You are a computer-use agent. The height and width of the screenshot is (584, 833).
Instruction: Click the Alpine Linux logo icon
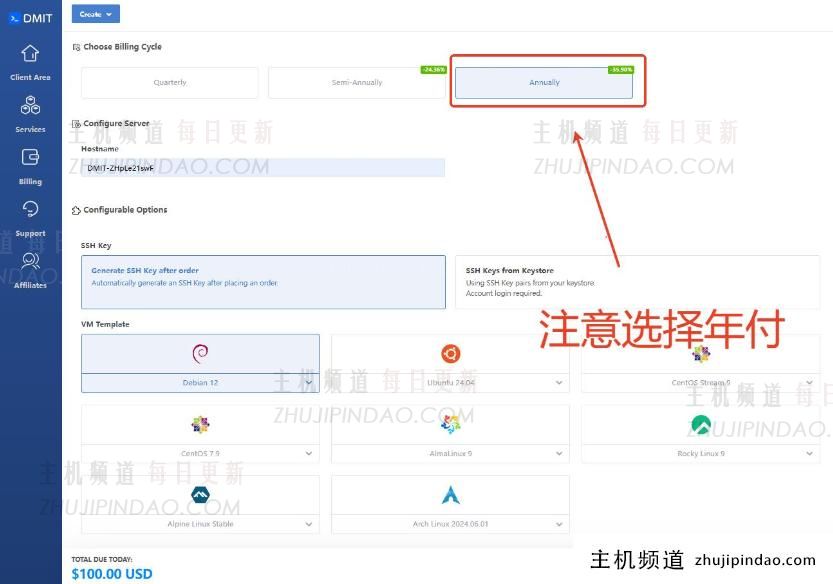(x=200, y=495)
